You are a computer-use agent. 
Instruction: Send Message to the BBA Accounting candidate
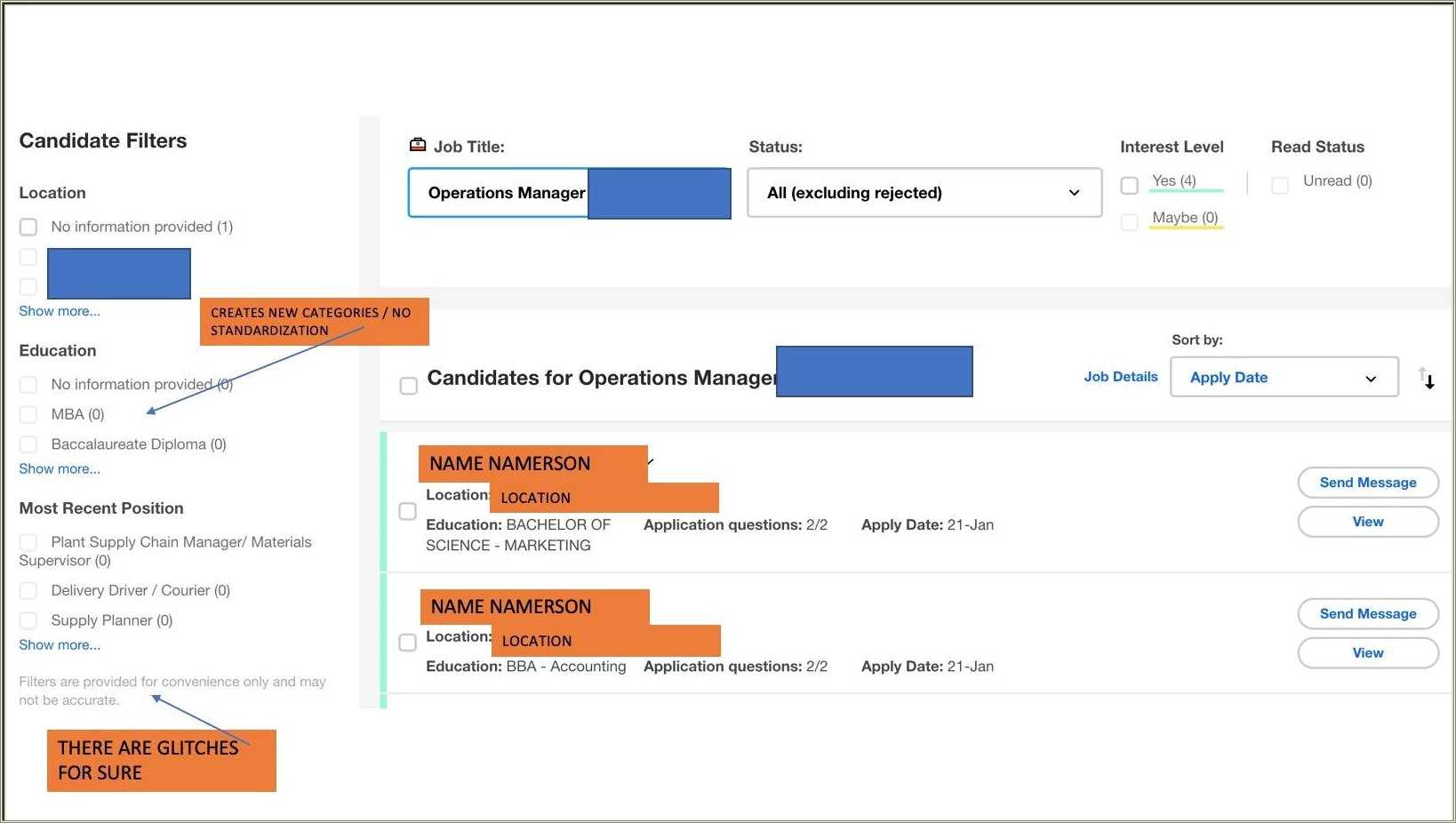click(1367, 614)
